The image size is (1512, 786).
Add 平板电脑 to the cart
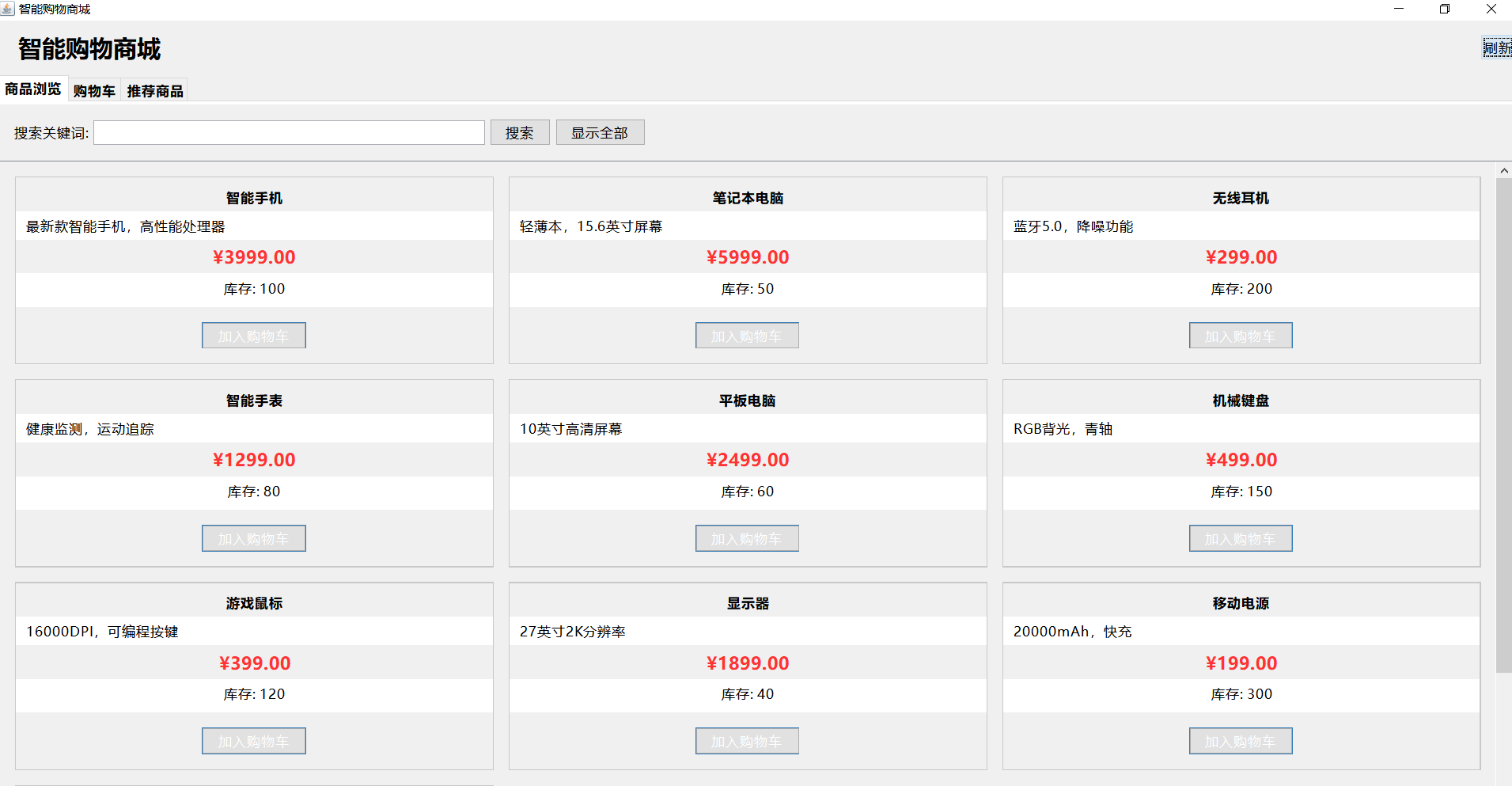747,538
